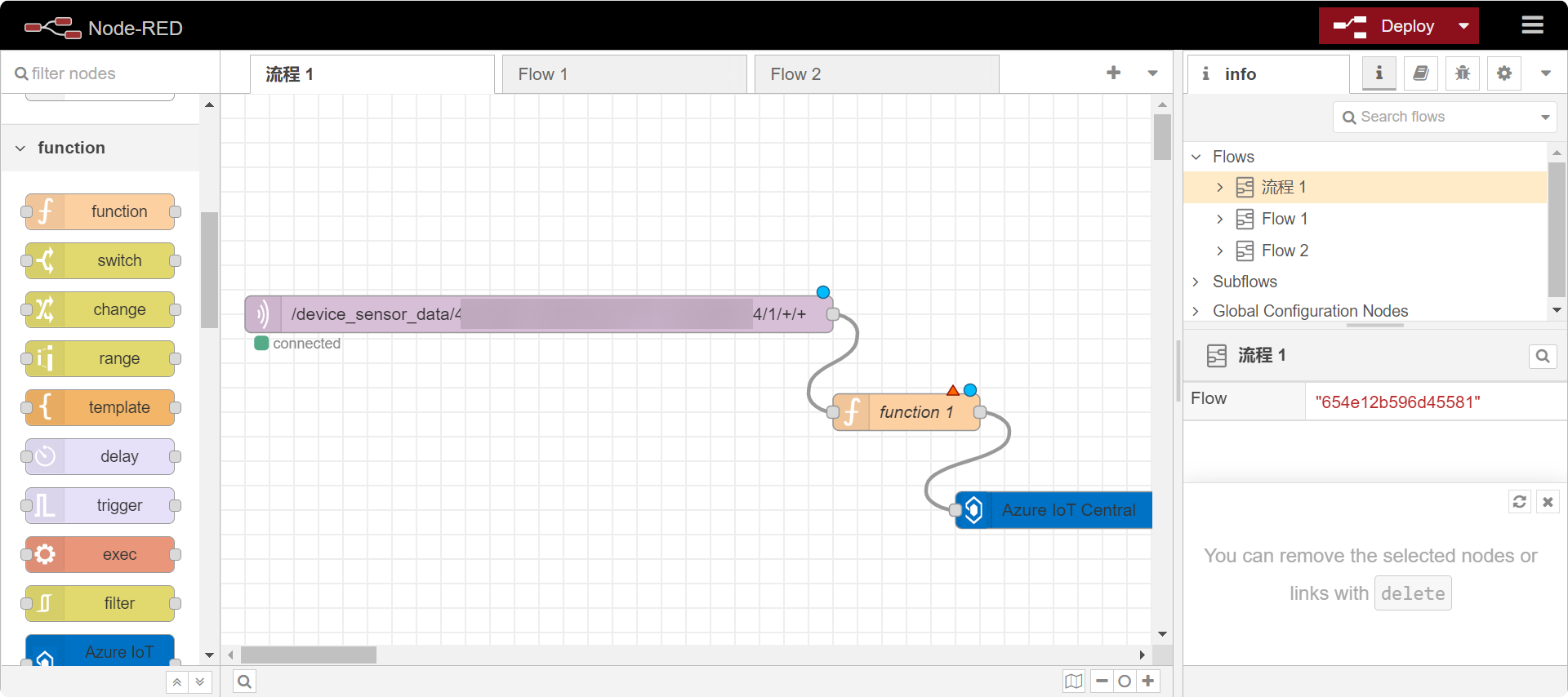Reset the workspace zoom
1568x697 pixels.
point(1125,681)
